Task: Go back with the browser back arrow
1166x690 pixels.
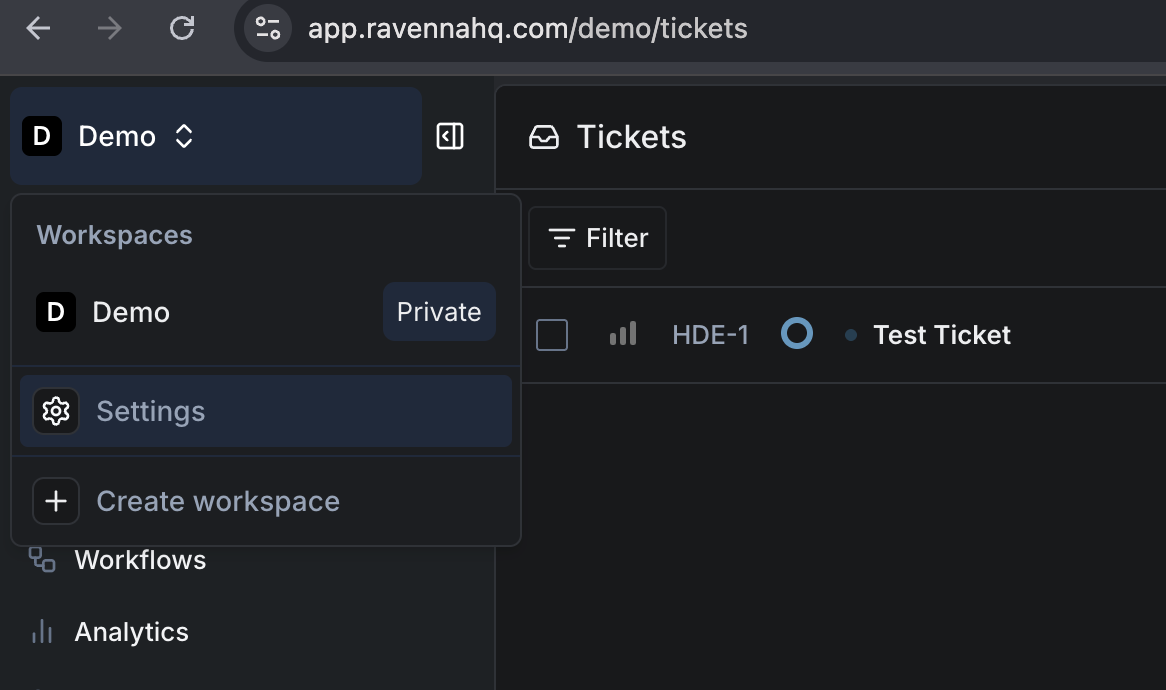Action: 38,28
